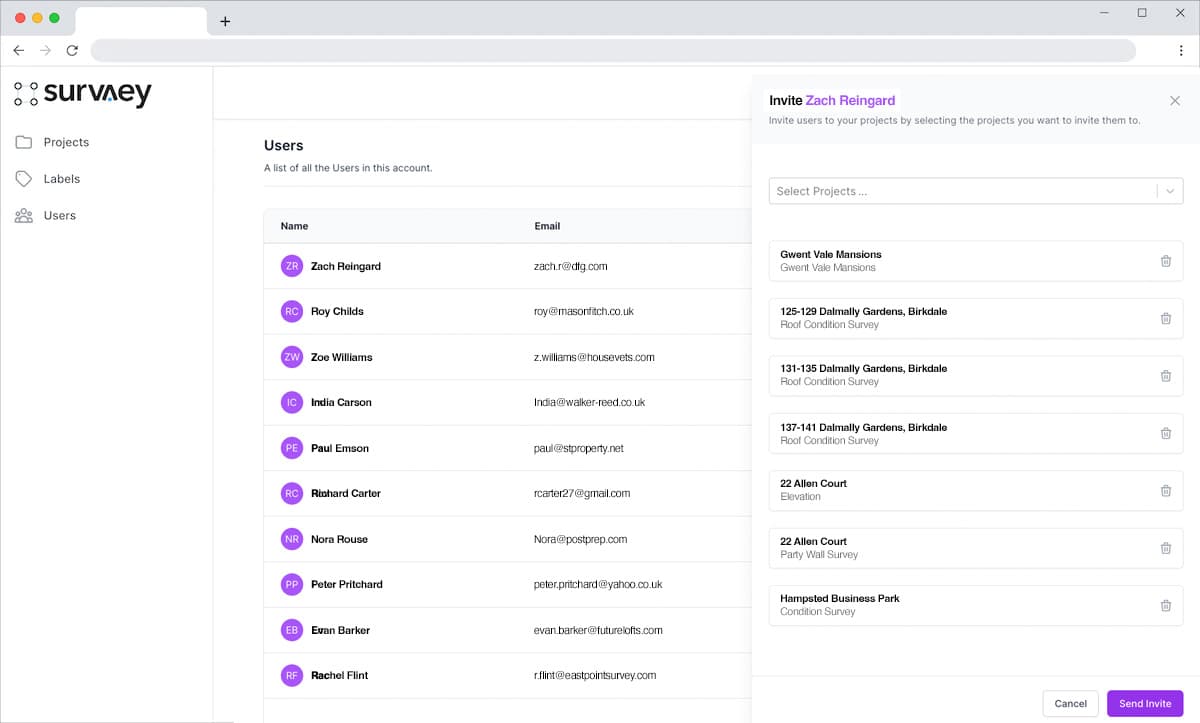The height and width of the screenshot is (723, 1200).
Task: Expand the Select Projects dropdown arrow
Action: pos(1170,191)
